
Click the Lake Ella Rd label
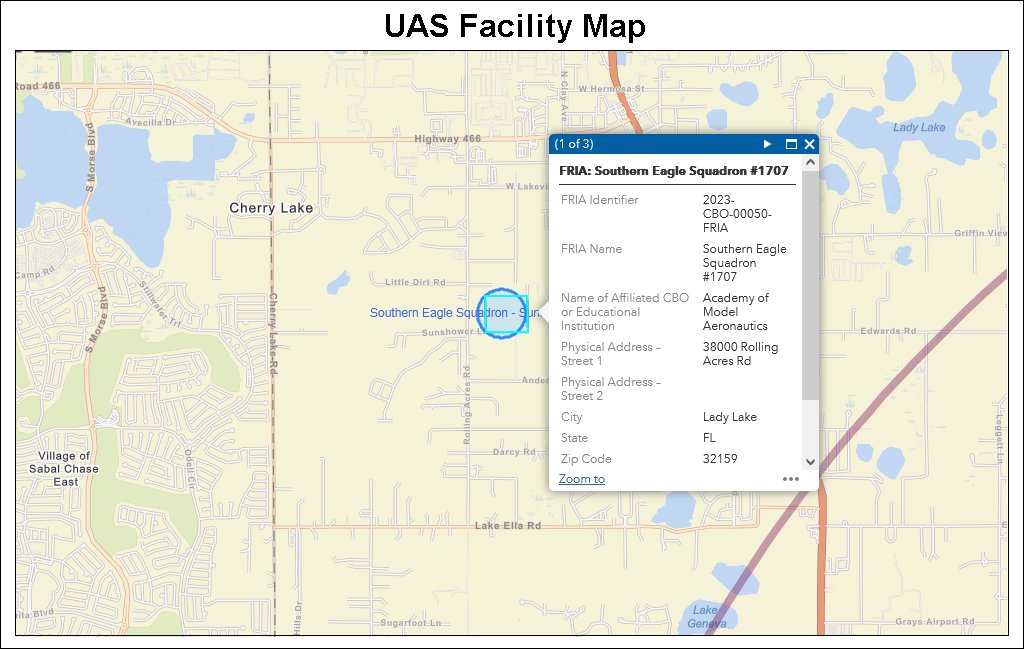click(x=507, y=526)
